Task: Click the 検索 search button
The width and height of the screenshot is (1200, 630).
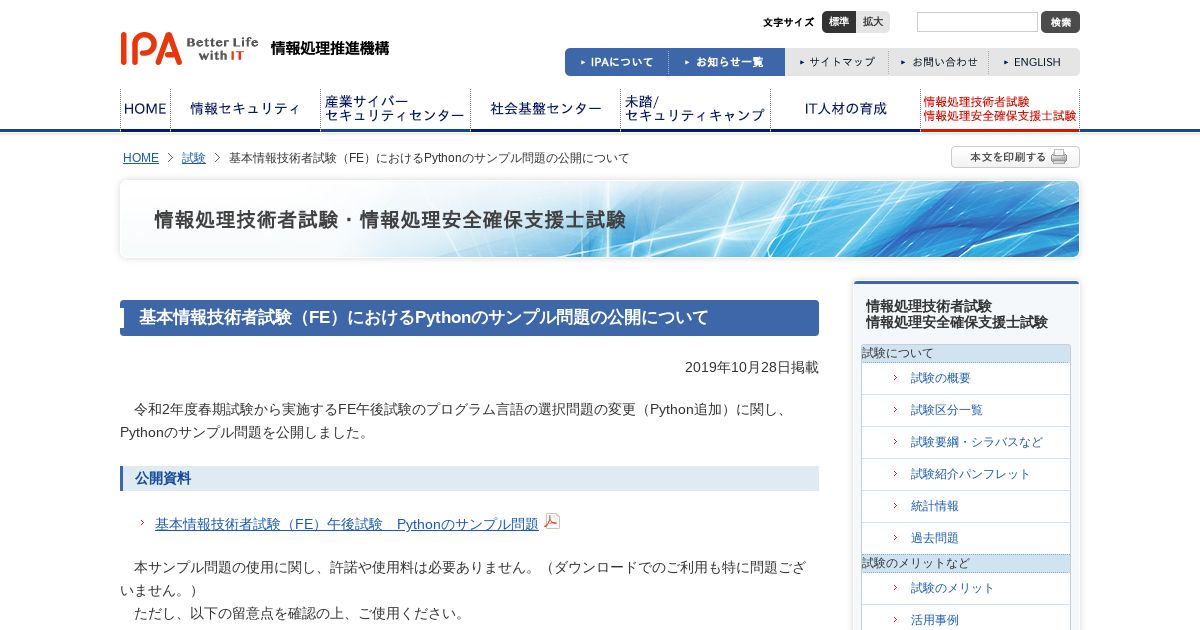Action: [1060, 22]
